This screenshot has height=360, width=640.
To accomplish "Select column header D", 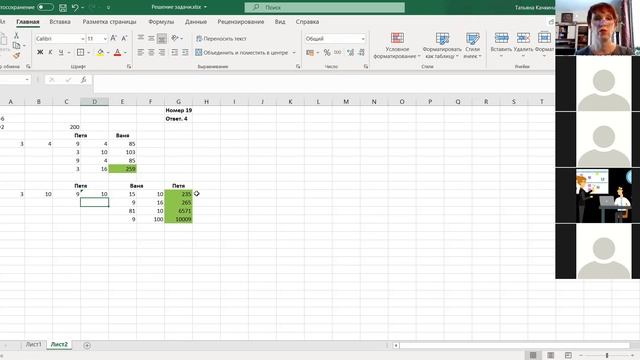I will [x=94, y=102].
